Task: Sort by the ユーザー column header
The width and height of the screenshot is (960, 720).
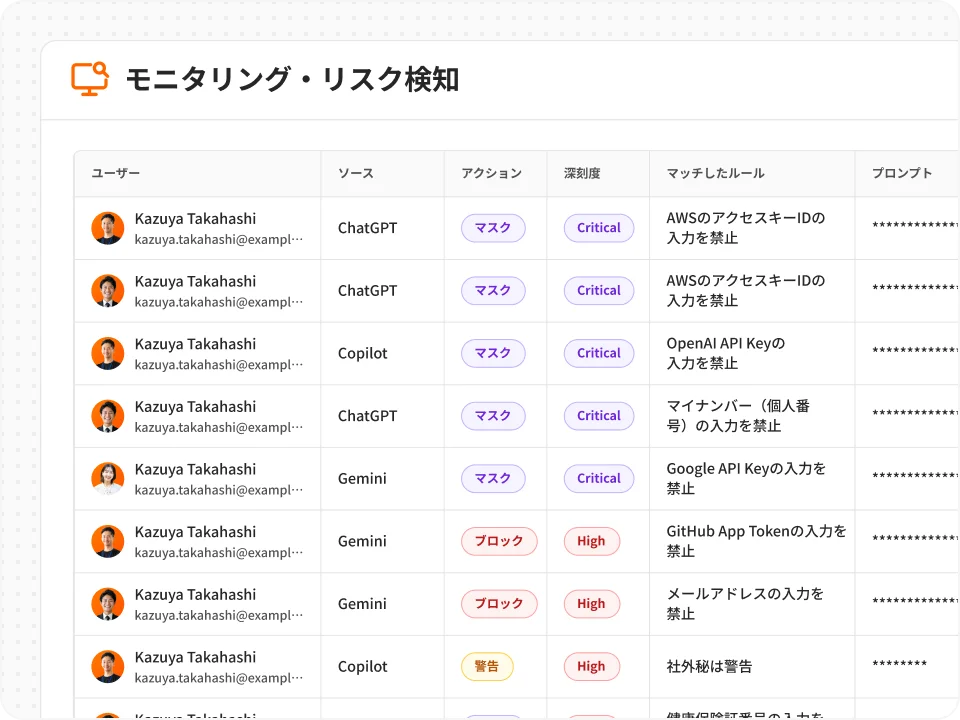Action: tap(116, 174)
